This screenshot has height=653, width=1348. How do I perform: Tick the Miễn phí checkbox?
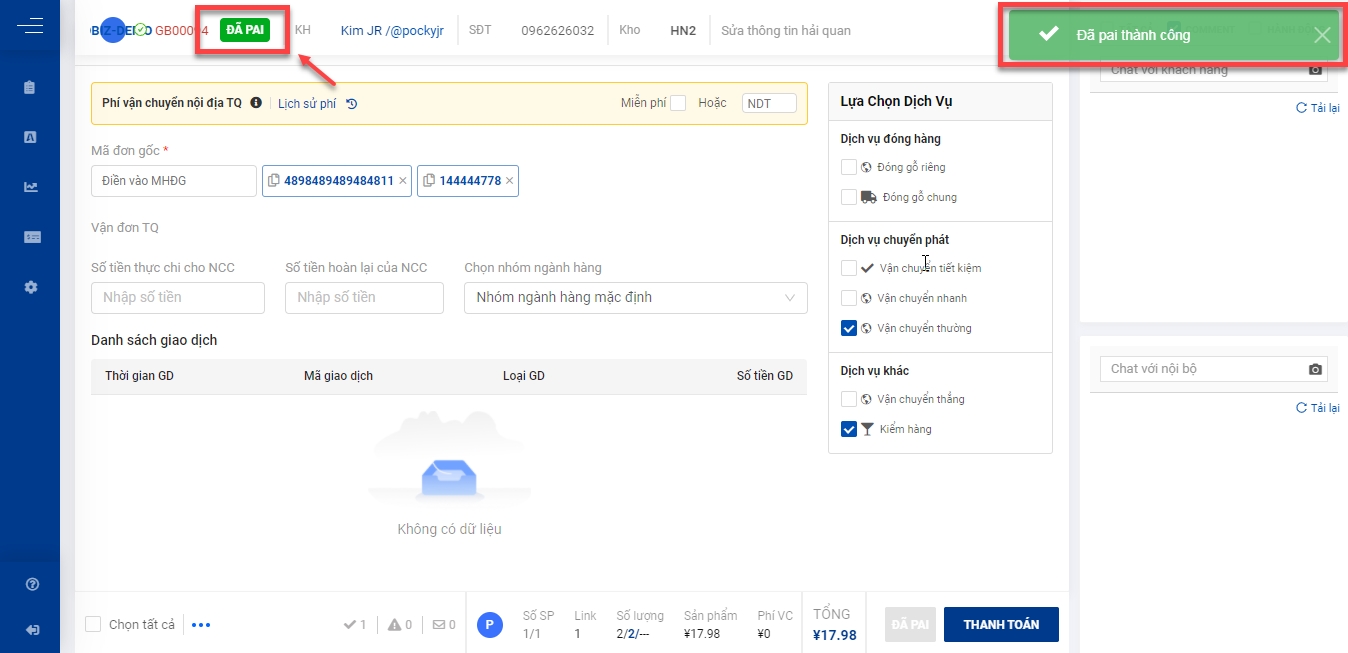click(678, 103)
